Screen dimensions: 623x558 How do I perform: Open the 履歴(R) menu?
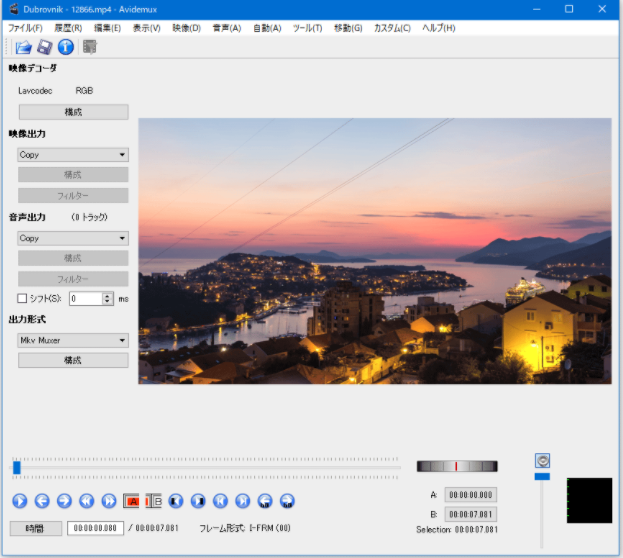pos(68,28)
